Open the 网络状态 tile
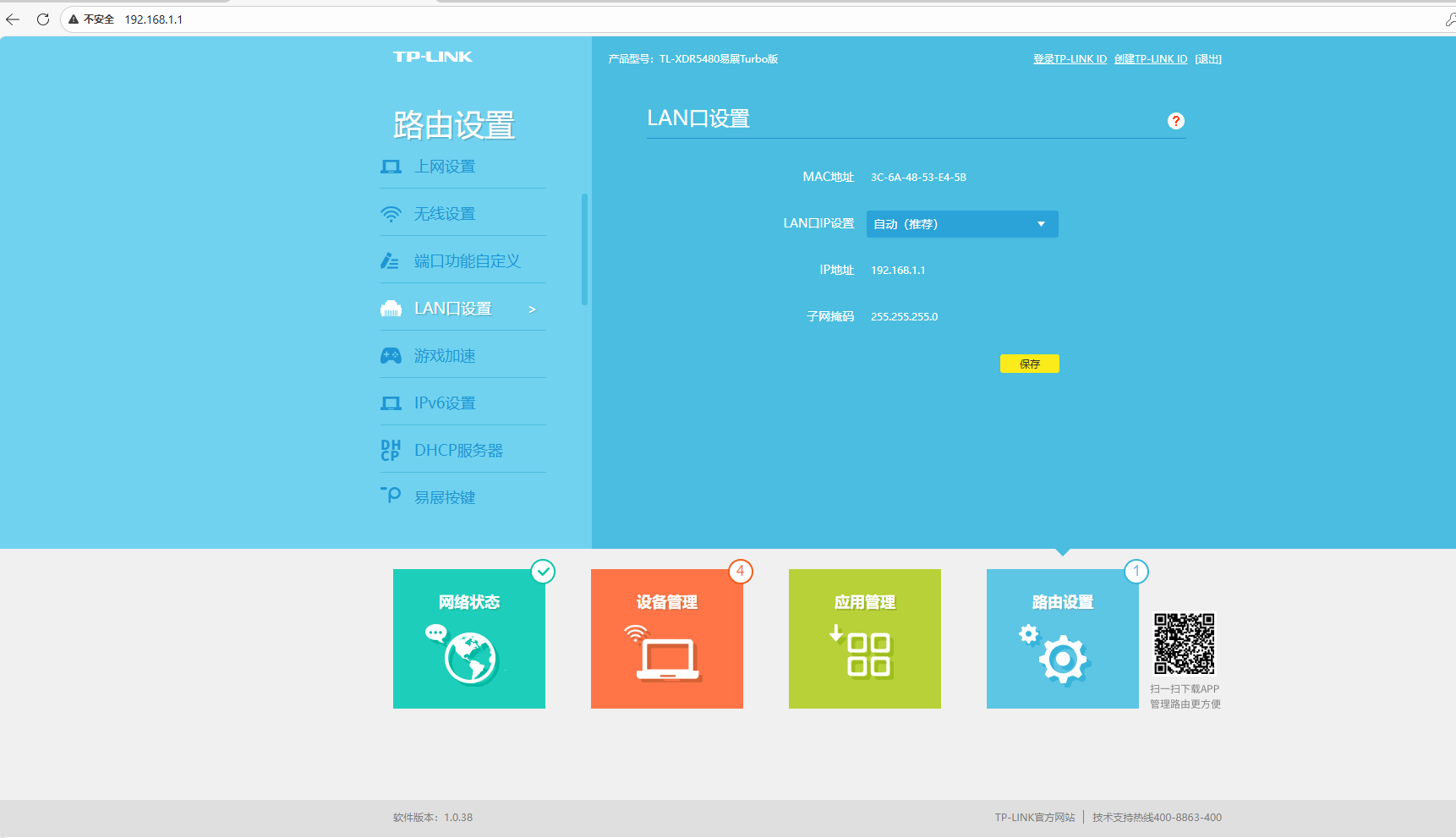Image resolution: width=1456 pixels, height=838 pixels. [469, 638]
